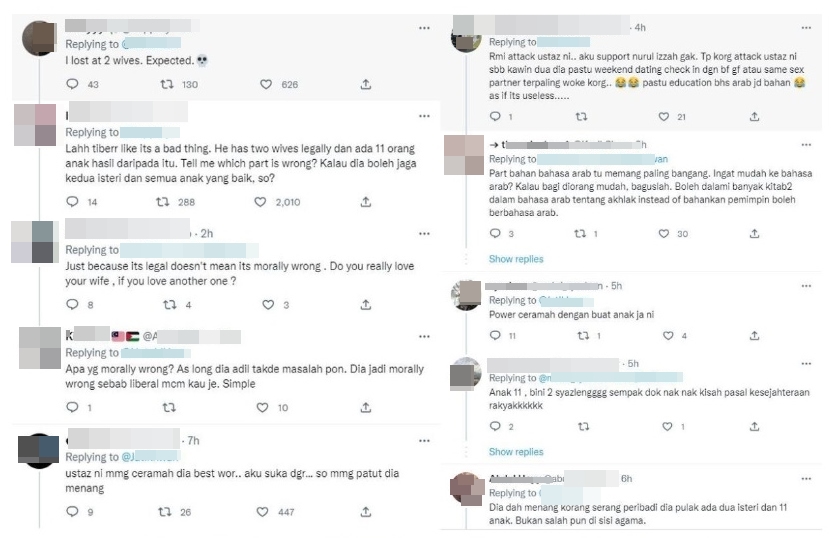Viewport: 836px width, 538px height.
Task: Open the 7h timestamp on "ustaz ni mmg" tweet
Action: click(x=193, y=441)
